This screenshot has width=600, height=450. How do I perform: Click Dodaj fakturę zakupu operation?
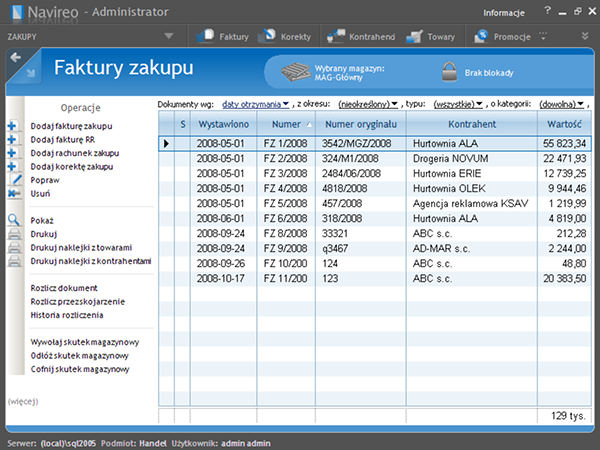coord(71,126)
